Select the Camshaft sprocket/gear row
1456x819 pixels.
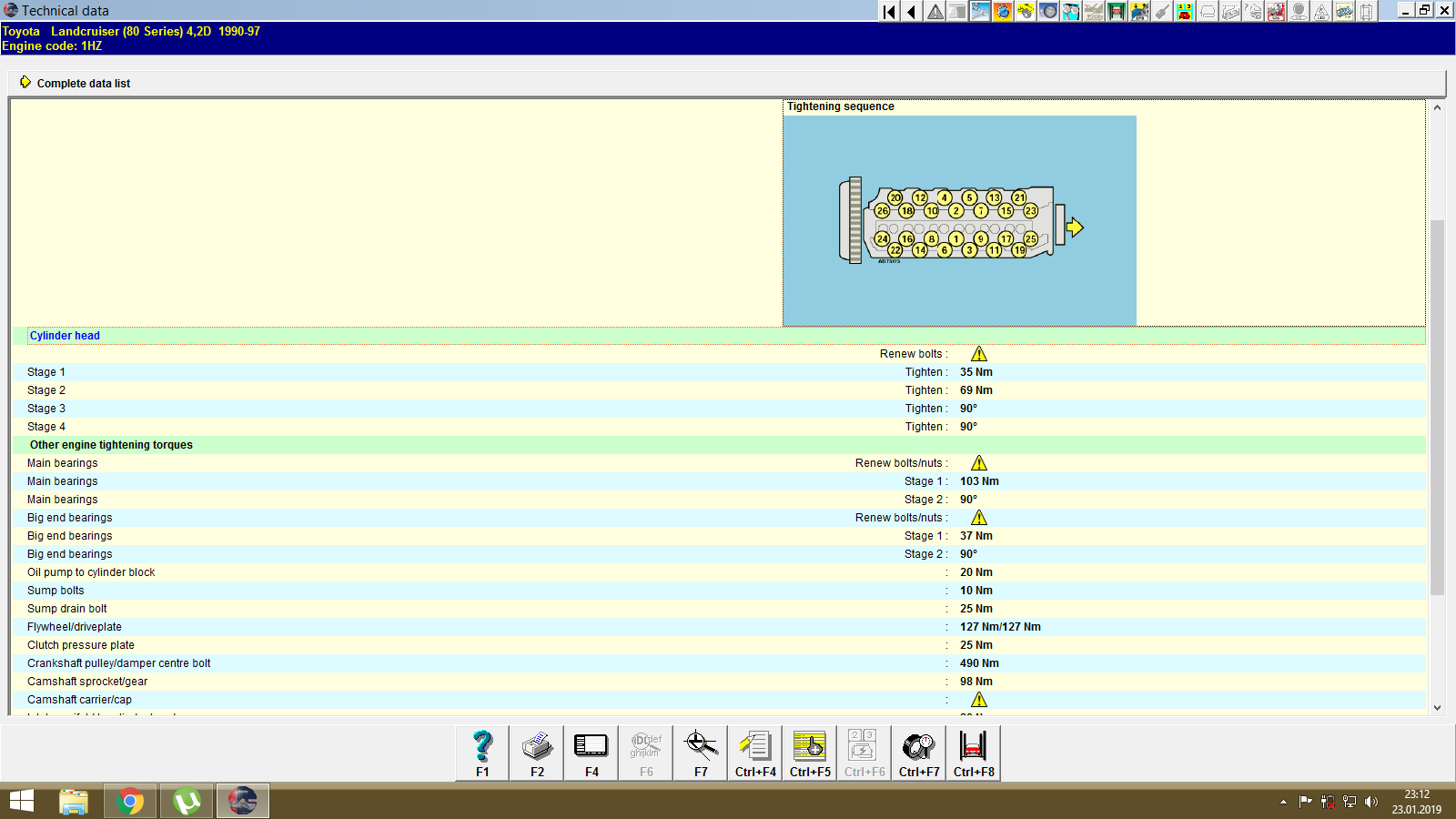[x=719, y=682]
